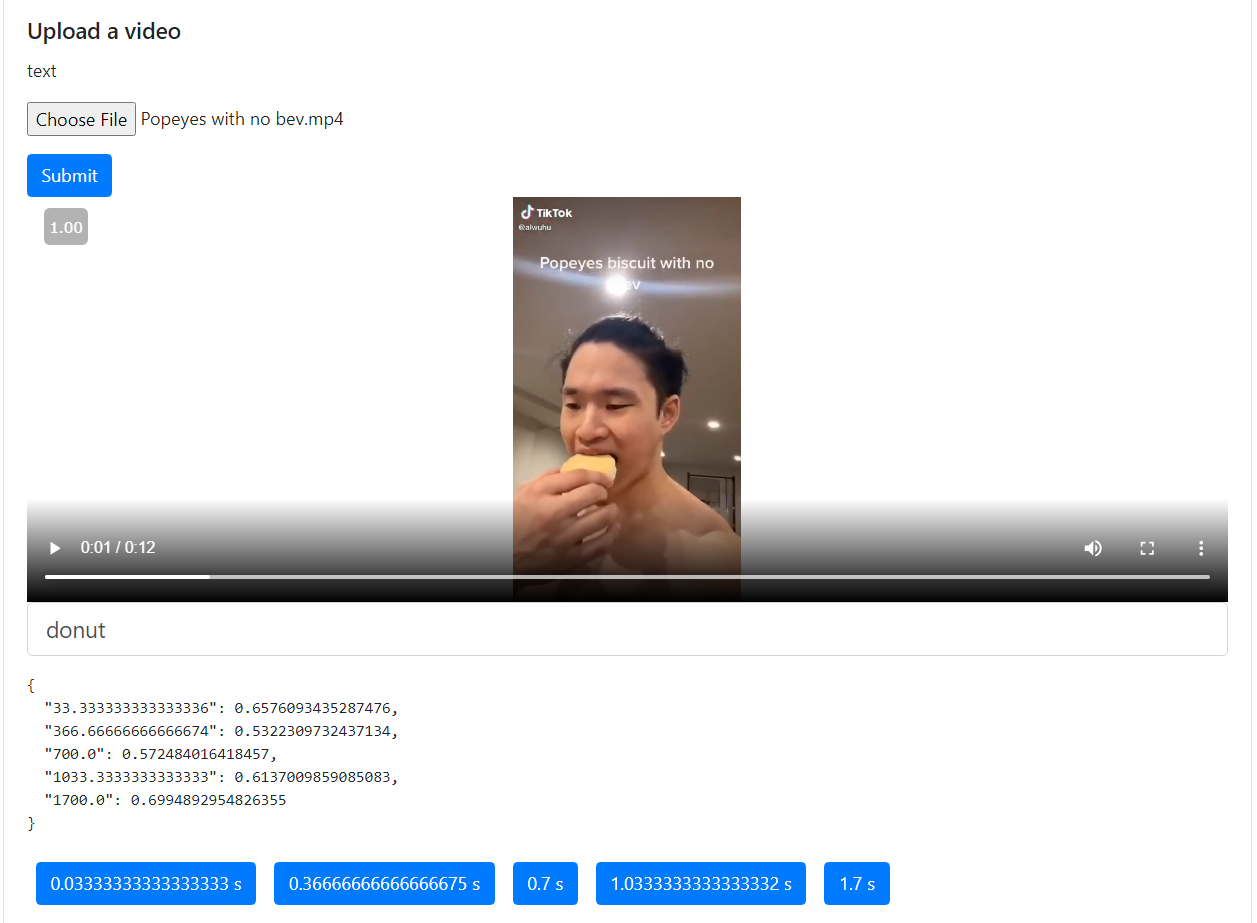The image size is (1257, 923).
Task: Click the JSON line with key "1033.3333333333333"
Action: tap(221, 777)
